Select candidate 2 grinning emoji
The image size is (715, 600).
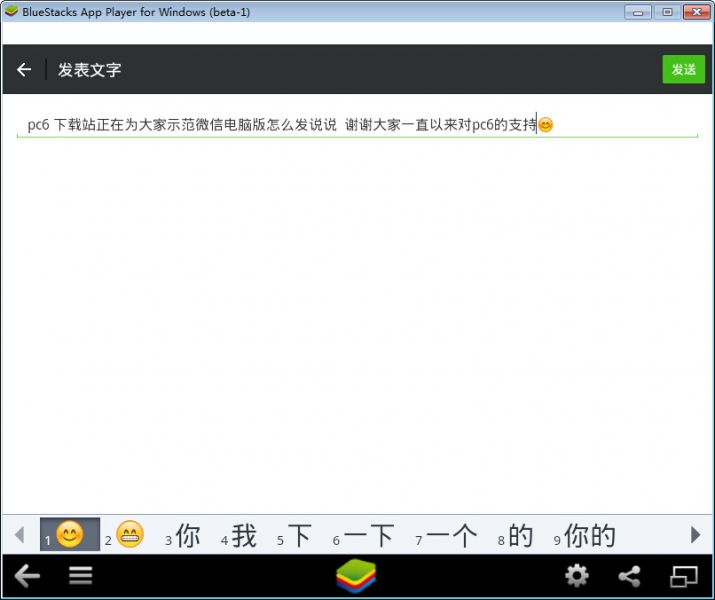(124, 534)
